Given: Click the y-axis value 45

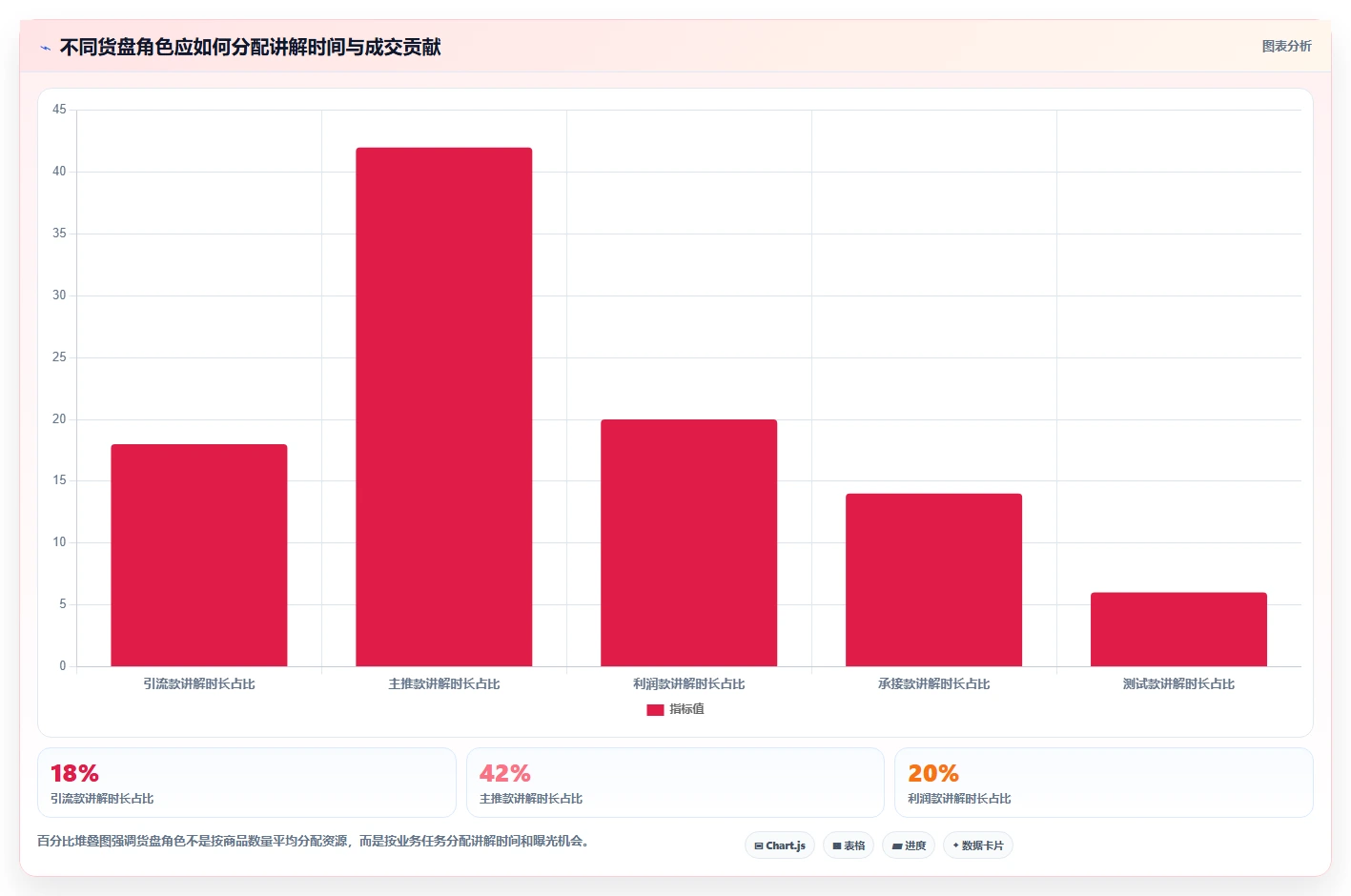Looking at the screenshot, I should pyautogui.click(x=59, y=110).
